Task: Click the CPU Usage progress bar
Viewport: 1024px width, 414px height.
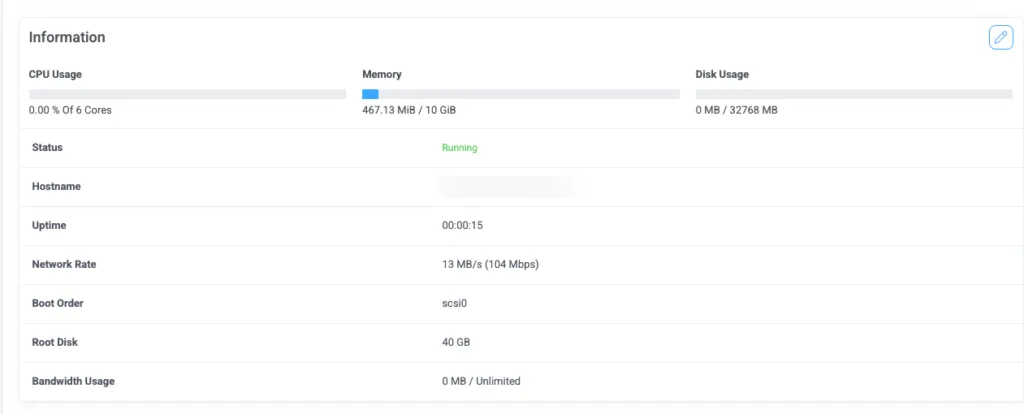Action: click(187, 94)
